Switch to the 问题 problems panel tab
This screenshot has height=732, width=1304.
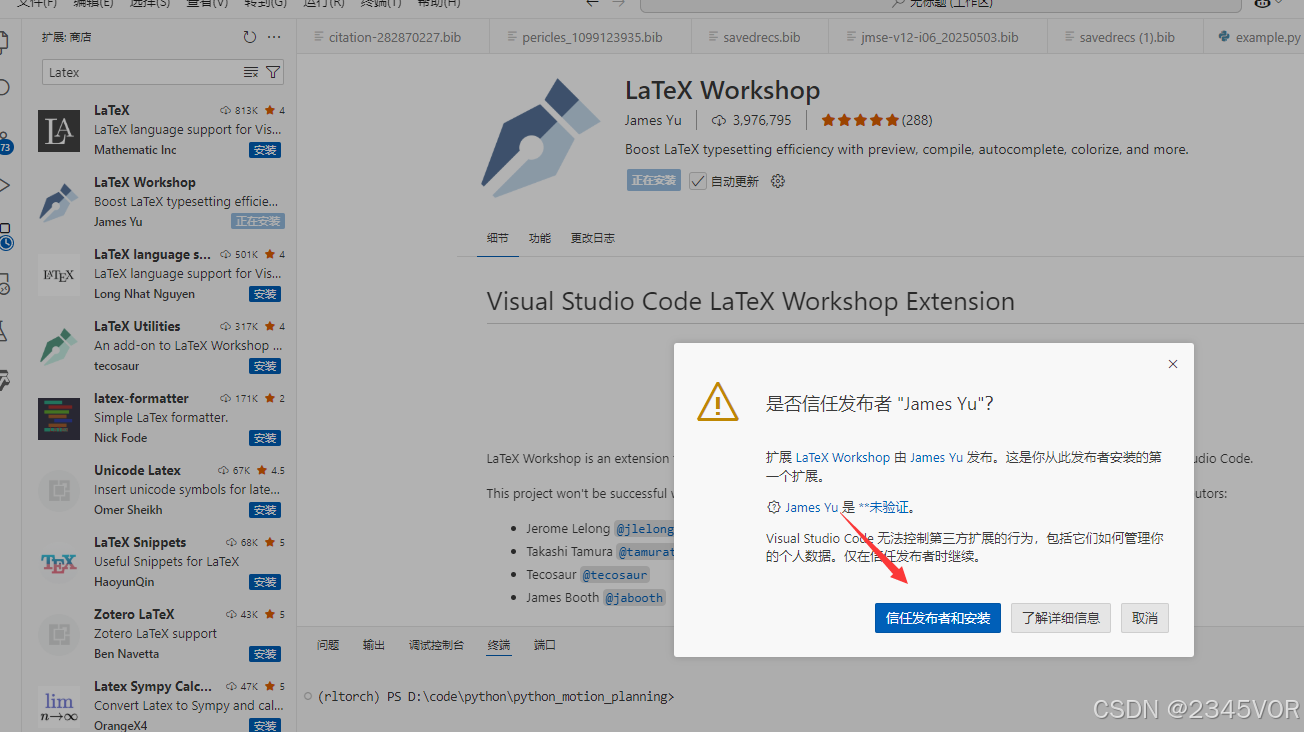tap(328, 645)
